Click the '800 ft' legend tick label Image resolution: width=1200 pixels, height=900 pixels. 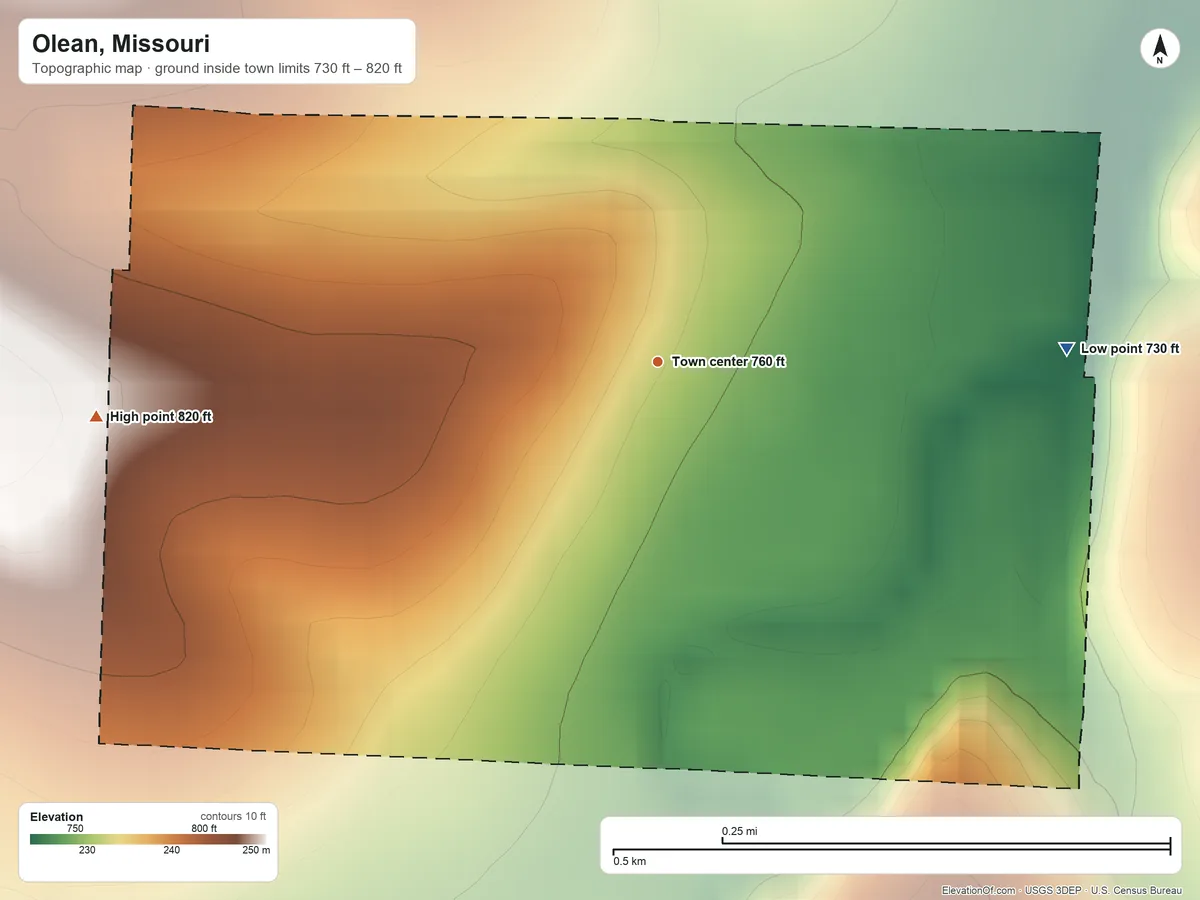pos(204,828)
